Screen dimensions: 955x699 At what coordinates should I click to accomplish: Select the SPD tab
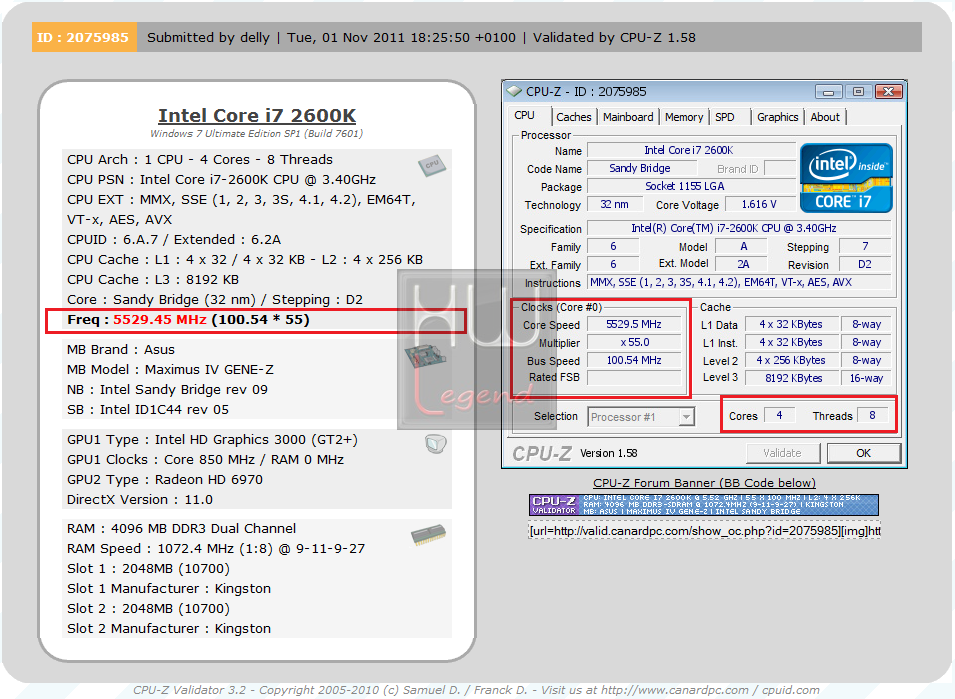point(725,117)
